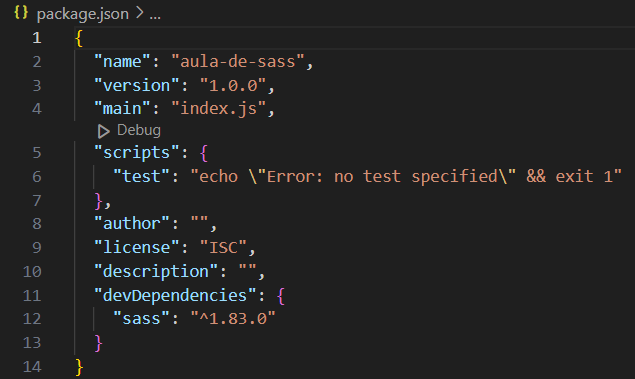The height and width of the screenshot is (379, 635).
Task: Click line number 14 in gutter
Action: [32, 366]
